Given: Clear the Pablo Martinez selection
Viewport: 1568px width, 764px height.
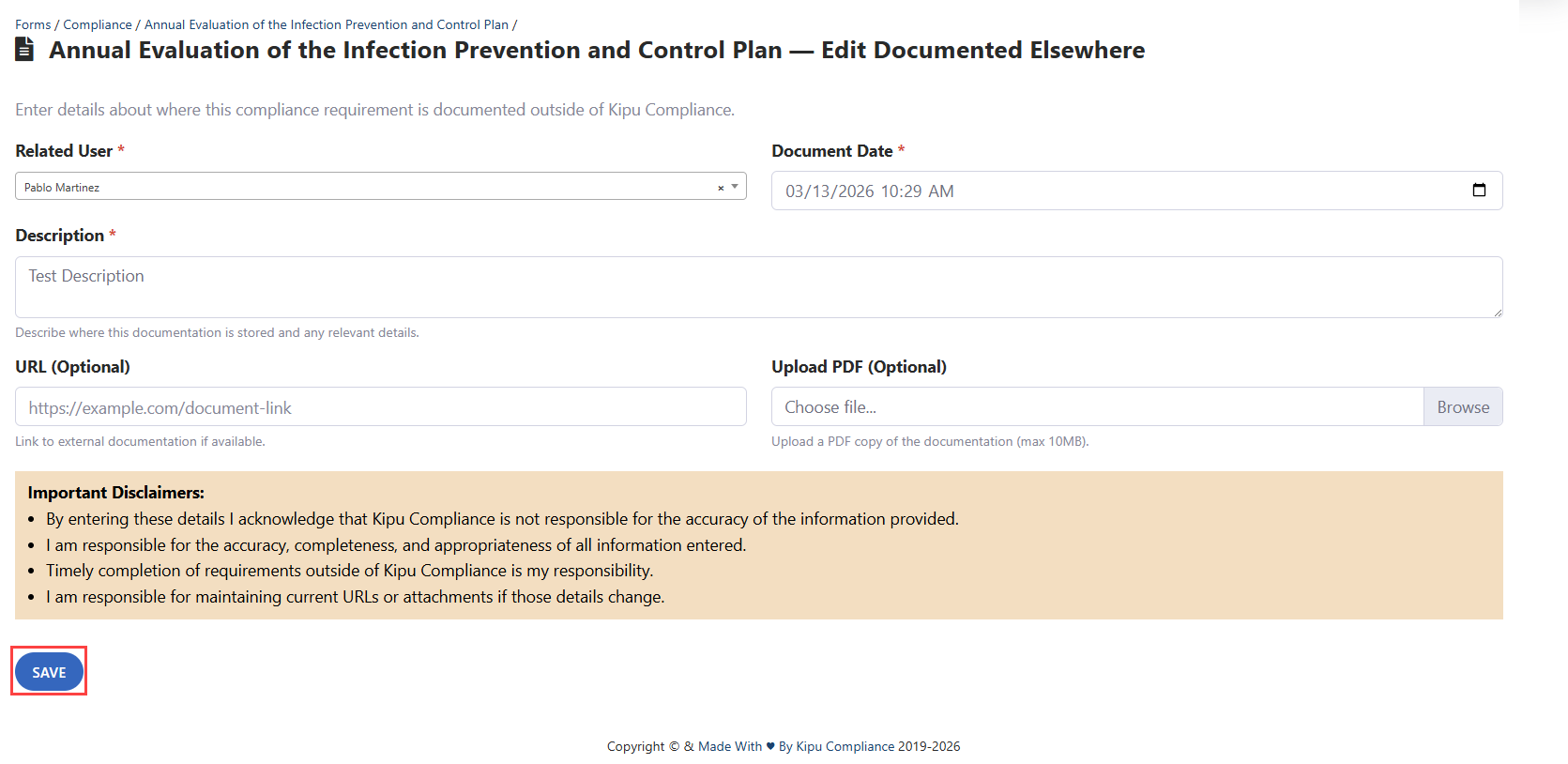Looking at the screenshot, I should 721,188.
